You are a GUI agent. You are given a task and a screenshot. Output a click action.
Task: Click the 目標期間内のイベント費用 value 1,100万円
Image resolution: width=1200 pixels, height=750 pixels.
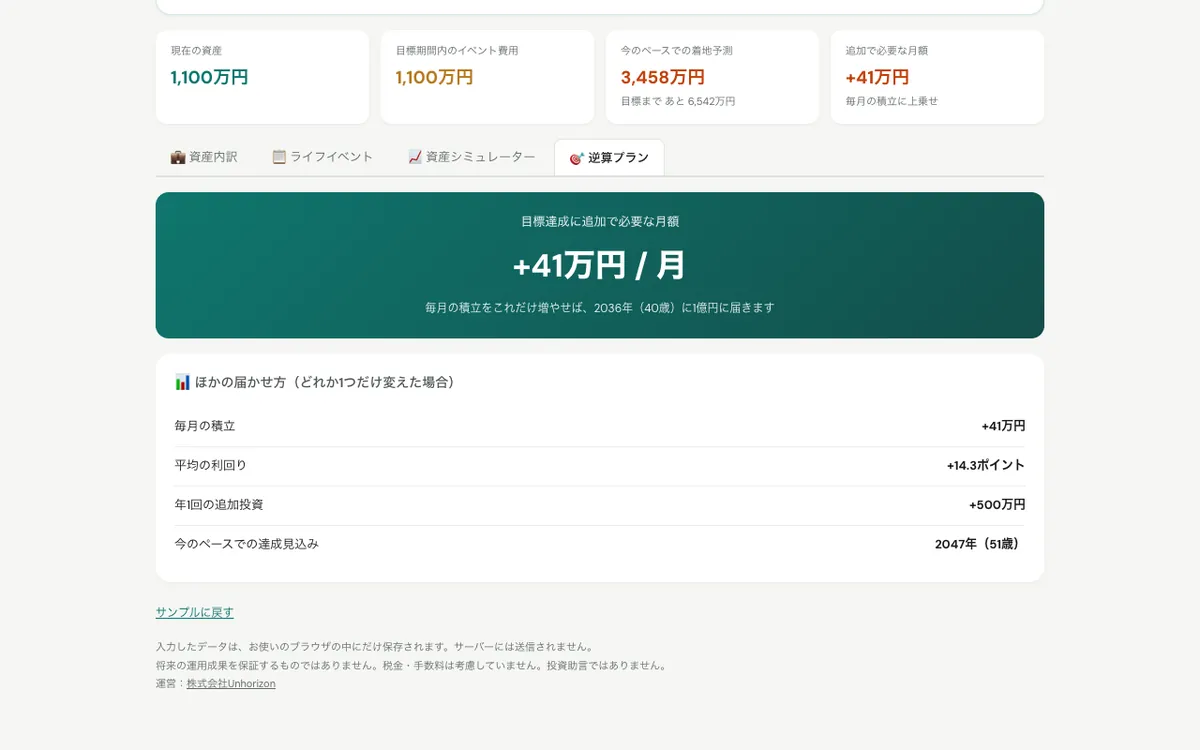point(434,77)
